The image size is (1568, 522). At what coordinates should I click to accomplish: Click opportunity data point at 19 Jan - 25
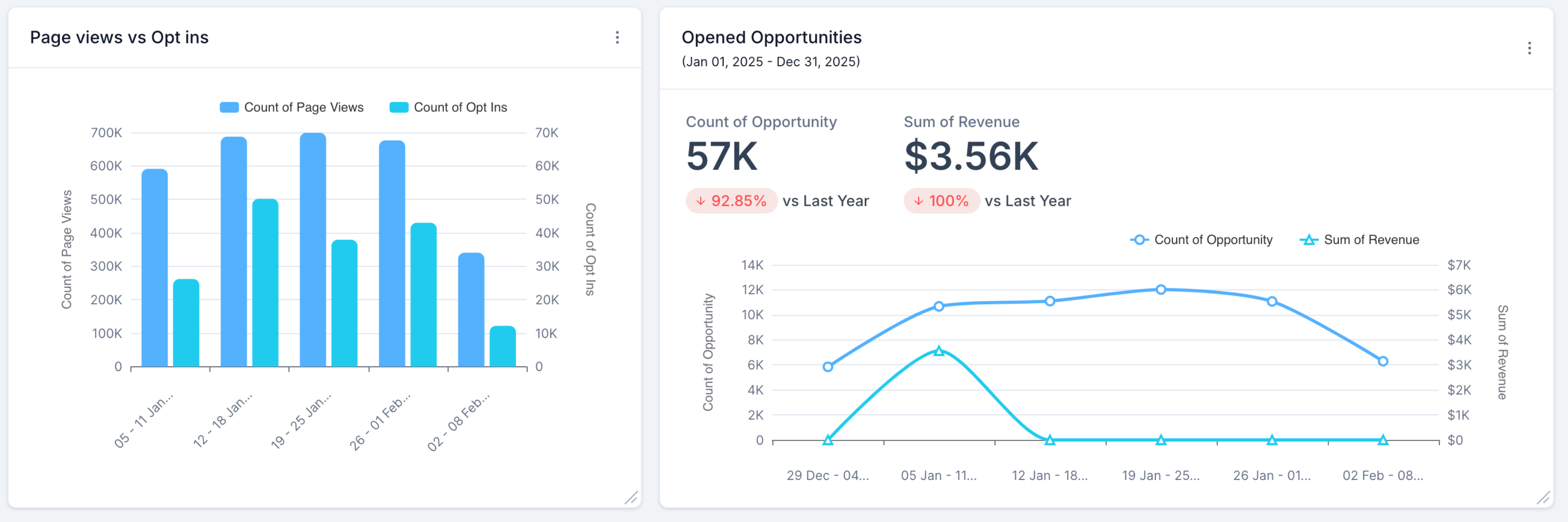point(1161,289)
